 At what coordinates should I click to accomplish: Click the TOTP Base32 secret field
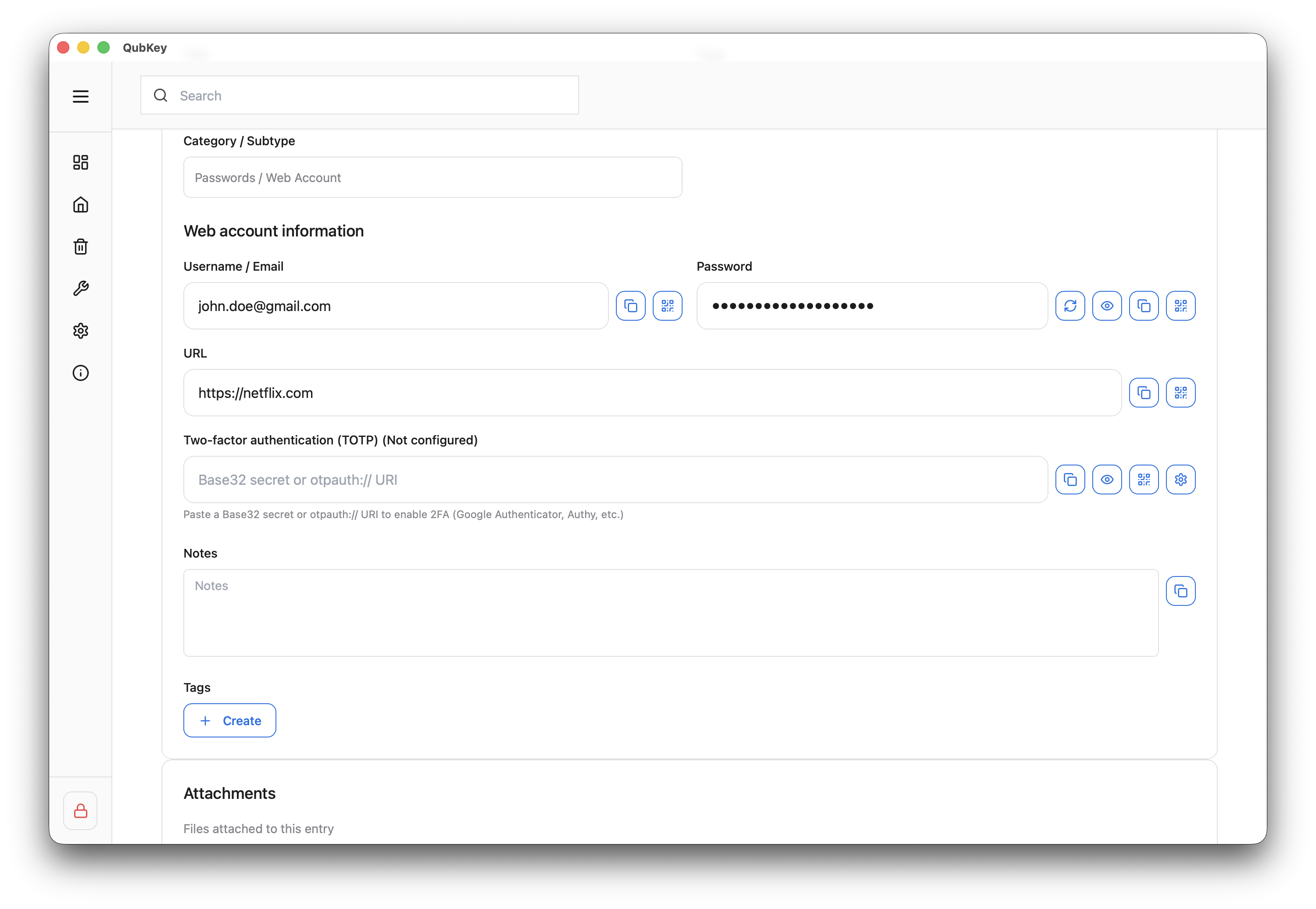615,480
